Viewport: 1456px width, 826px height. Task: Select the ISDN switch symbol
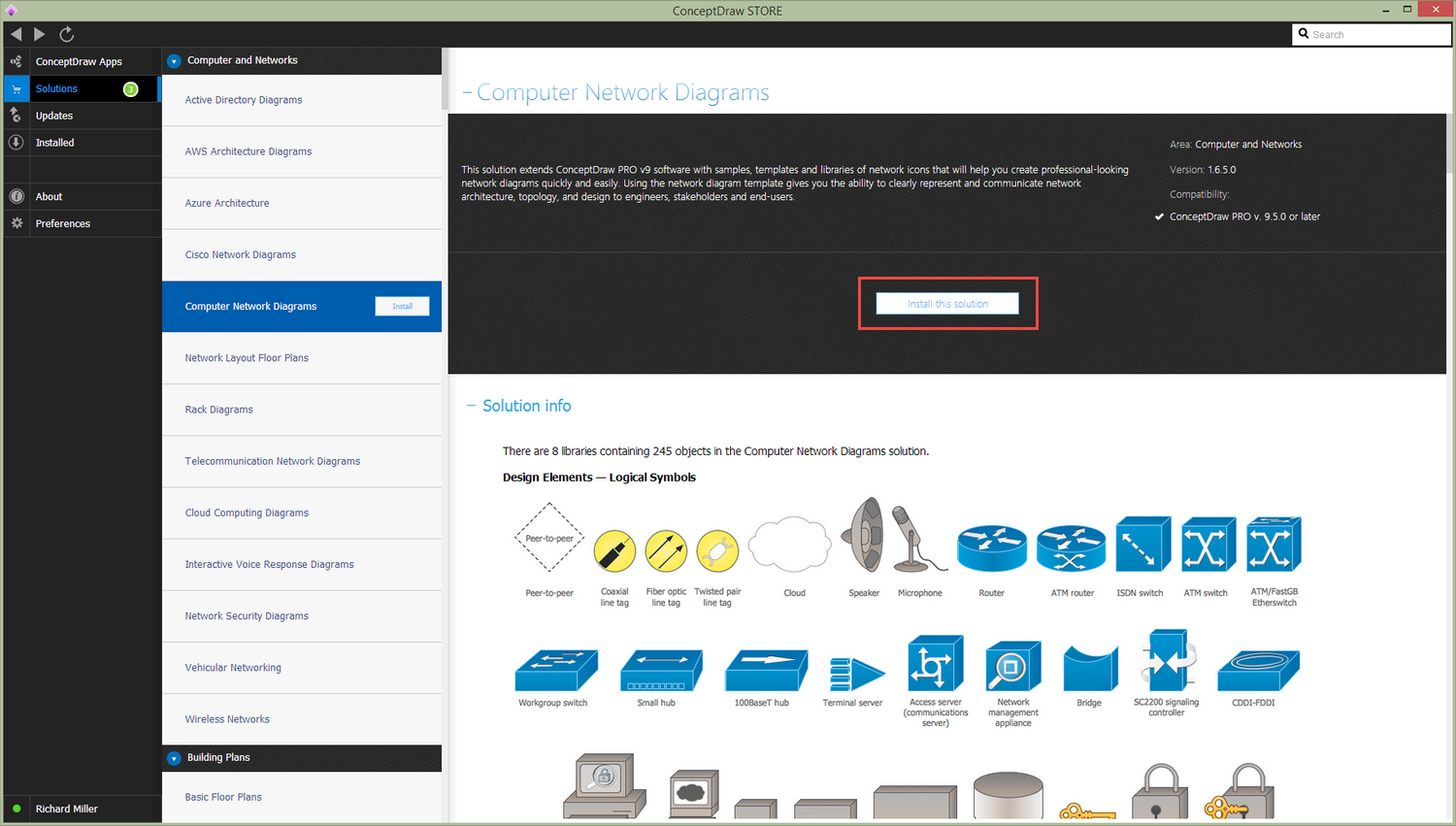1143,545
